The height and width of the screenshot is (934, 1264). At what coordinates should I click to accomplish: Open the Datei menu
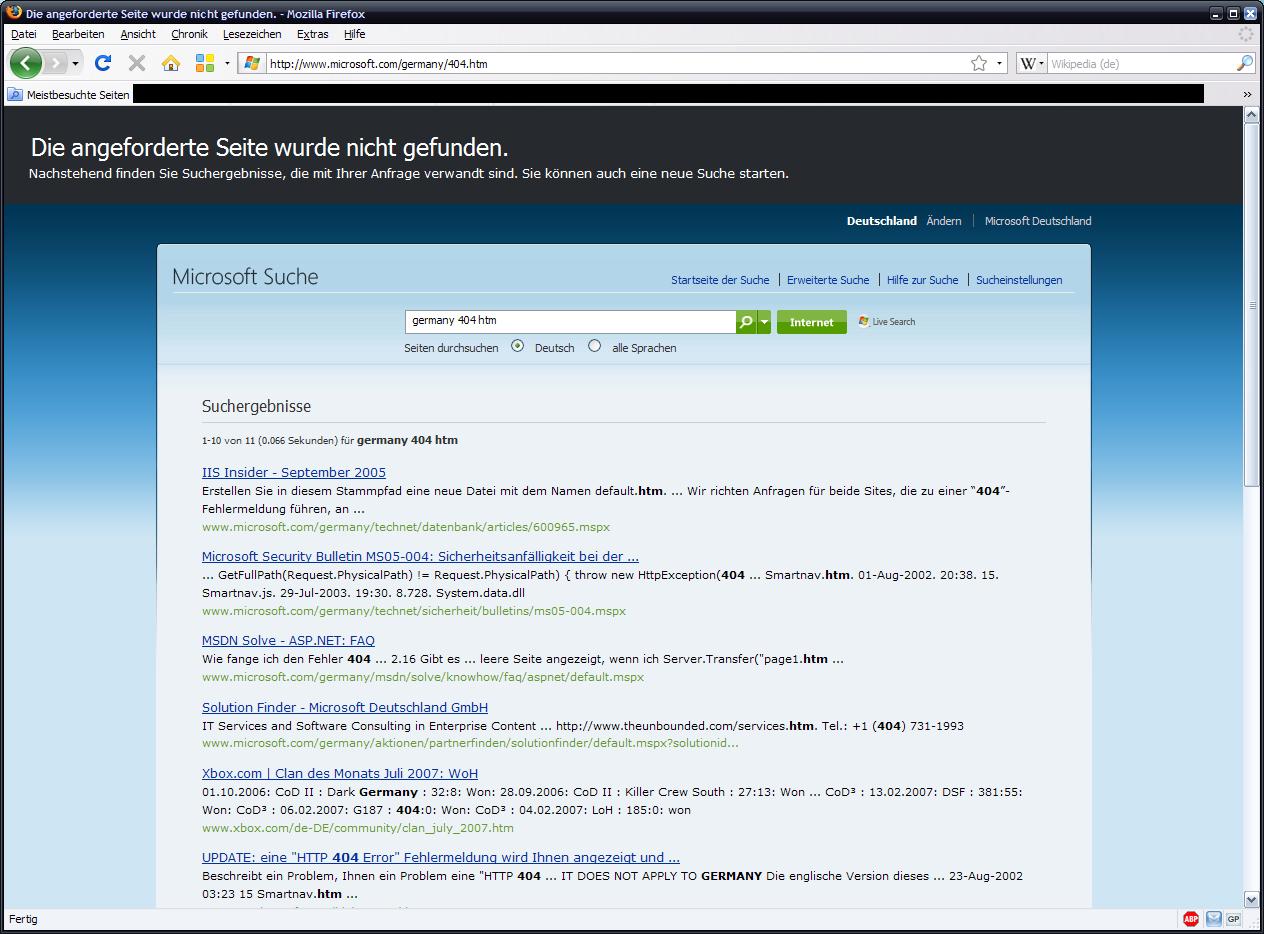[x=24, y=34]
